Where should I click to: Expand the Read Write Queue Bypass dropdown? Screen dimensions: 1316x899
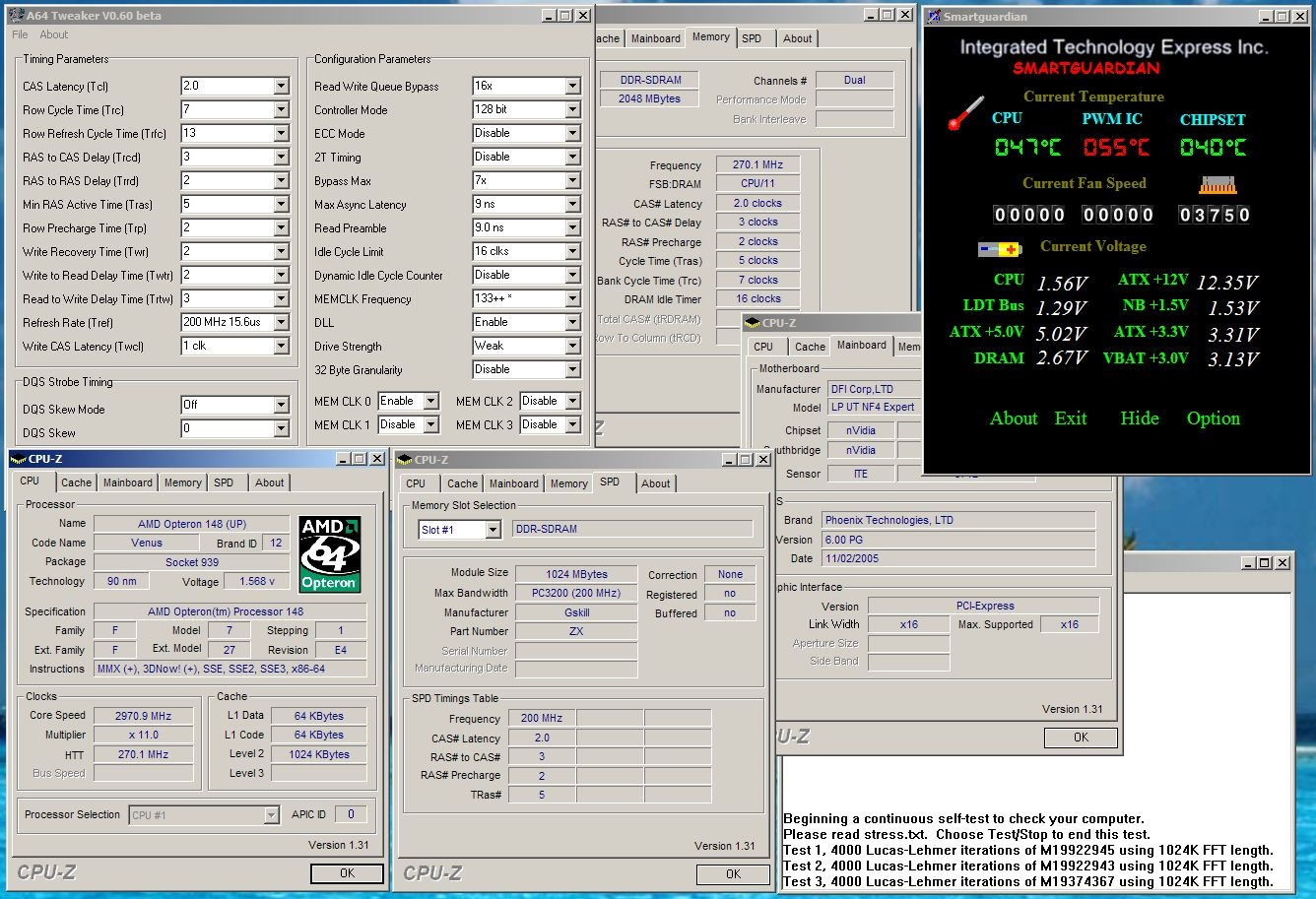point(572,87)
